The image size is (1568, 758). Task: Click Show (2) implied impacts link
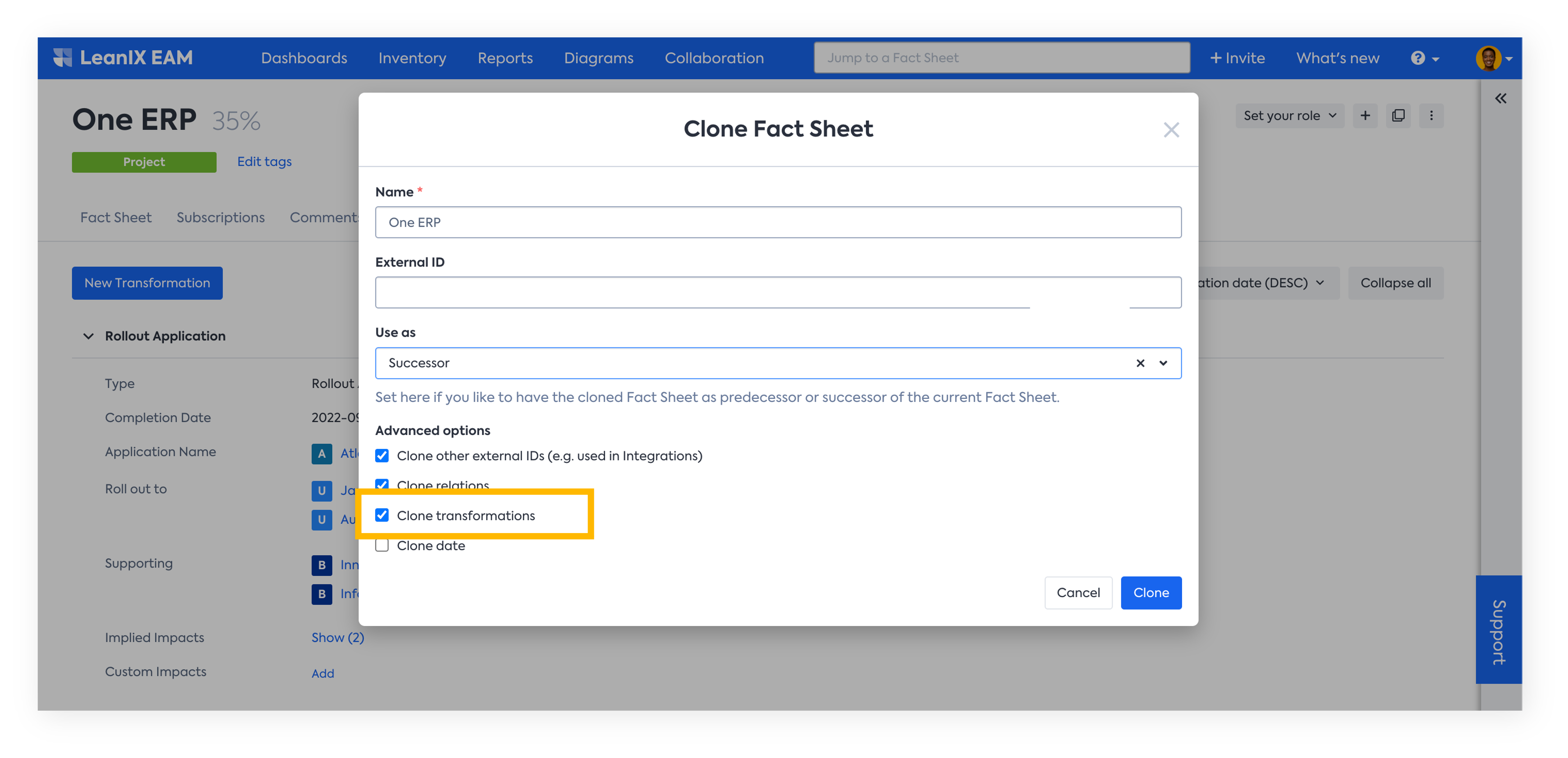click(x=337, y=638)
